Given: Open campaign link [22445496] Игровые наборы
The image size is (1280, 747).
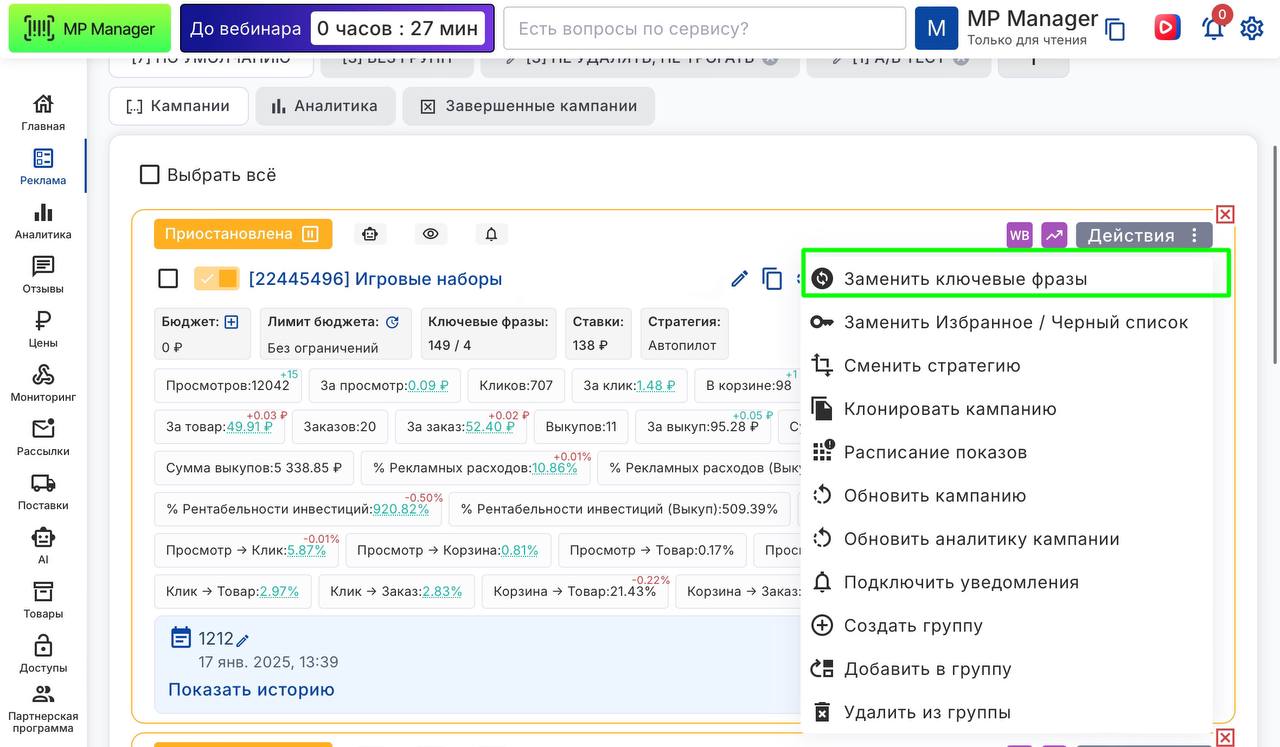Looking at the screenshot, I should click(375, 279).
